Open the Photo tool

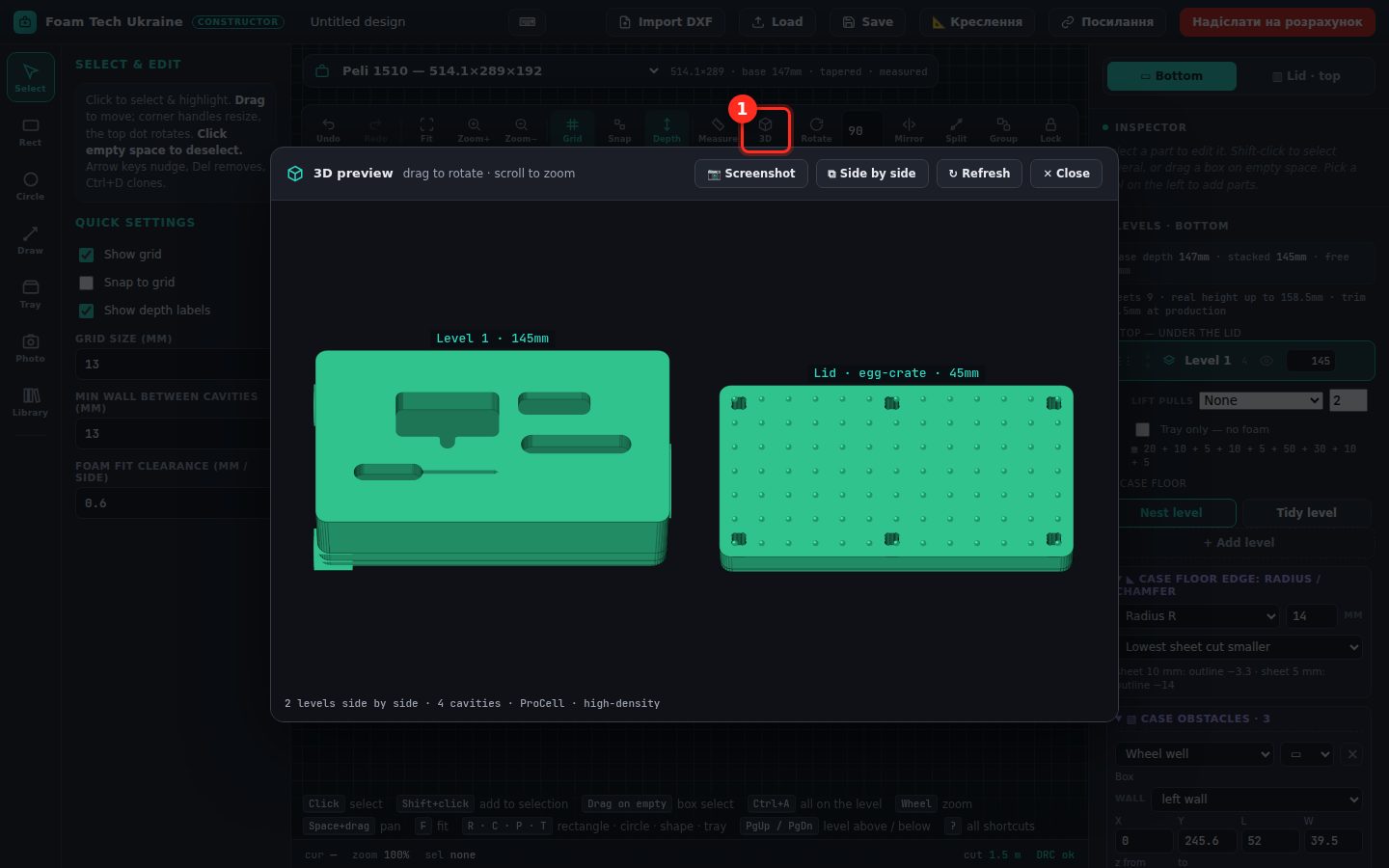(x=30, y=348)
